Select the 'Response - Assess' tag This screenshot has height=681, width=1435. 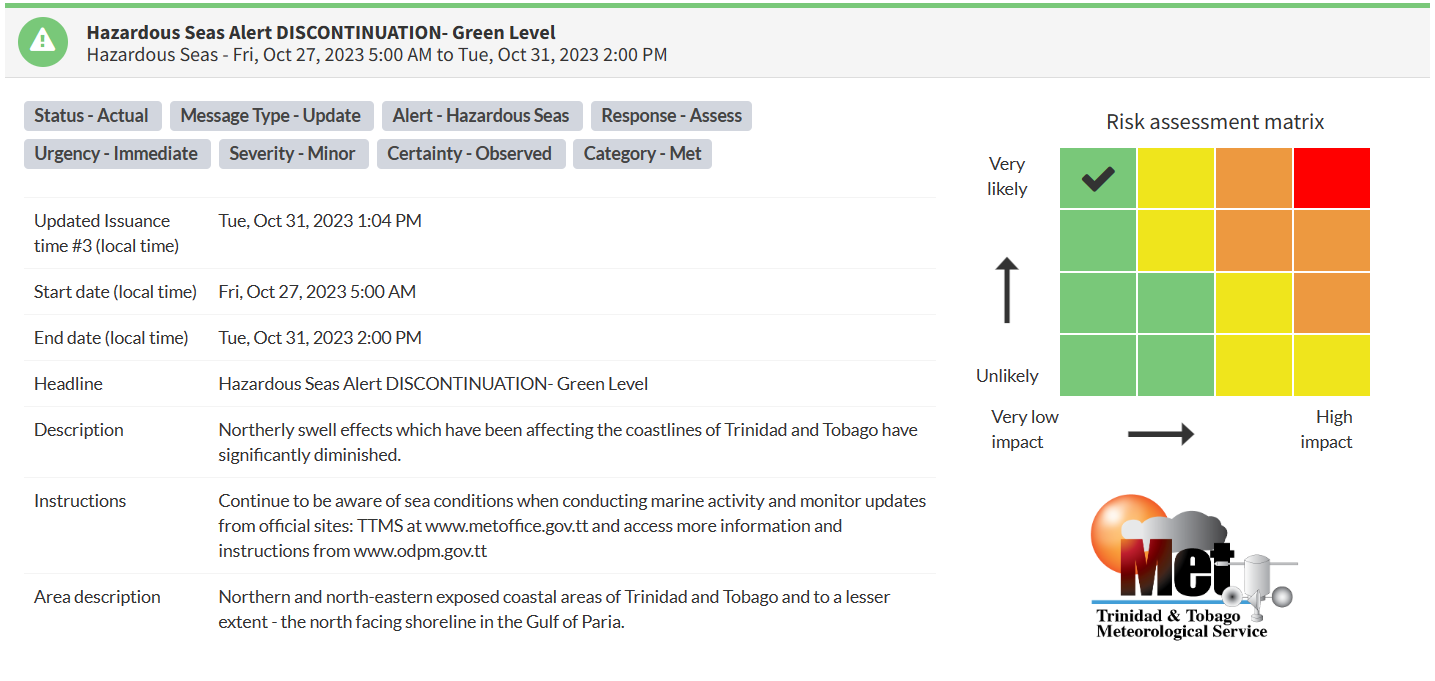671,116
